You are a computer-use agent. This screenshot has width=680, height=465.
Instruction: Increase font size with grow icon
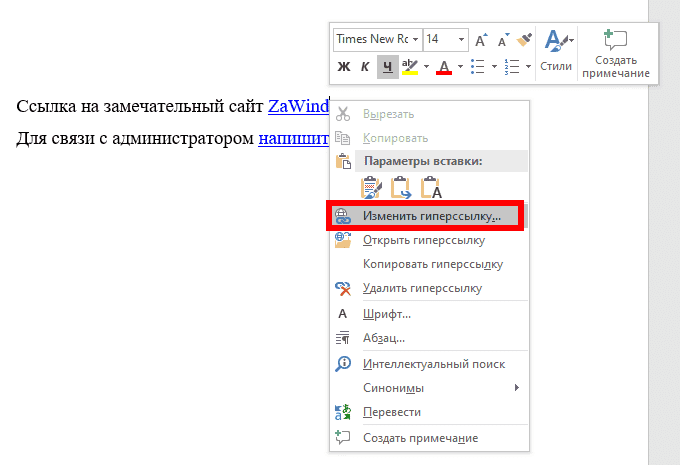(481, 40)
